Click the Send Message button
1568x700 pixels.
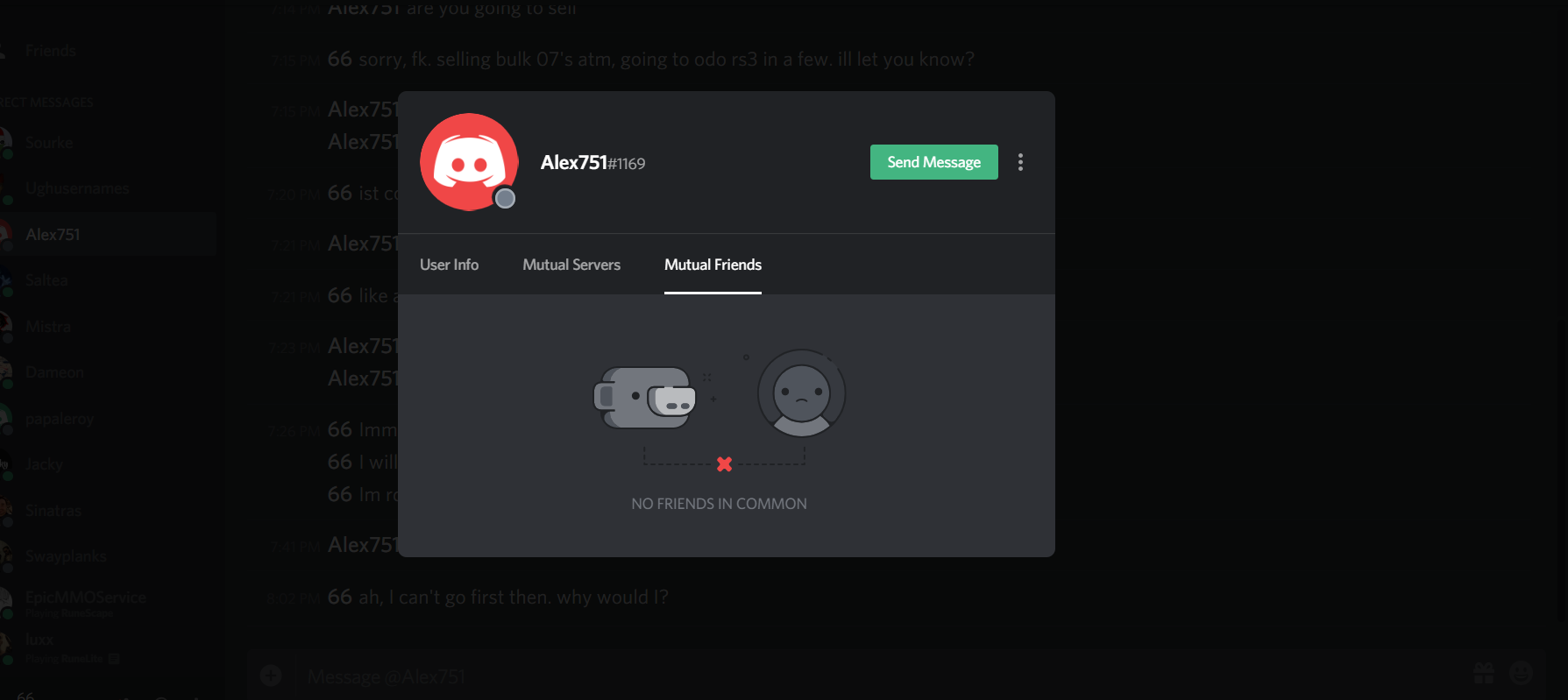coord(933,162)
